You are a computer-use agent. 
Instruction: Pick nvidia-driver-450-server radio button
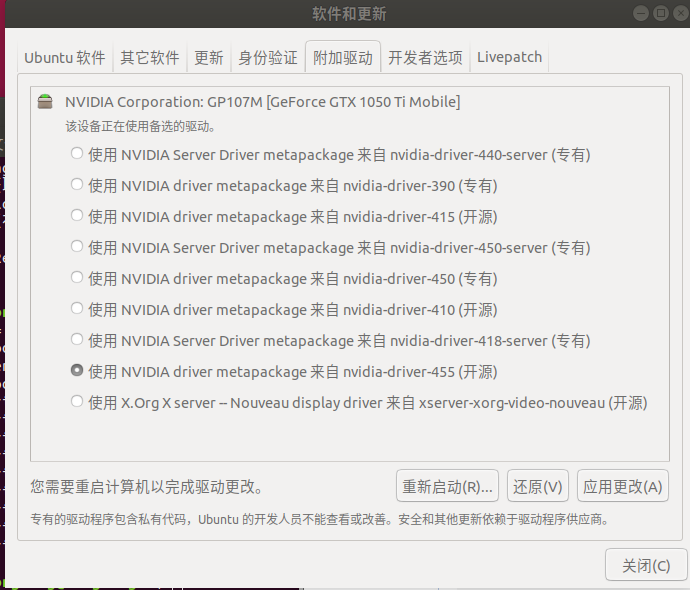pos(77,247)
